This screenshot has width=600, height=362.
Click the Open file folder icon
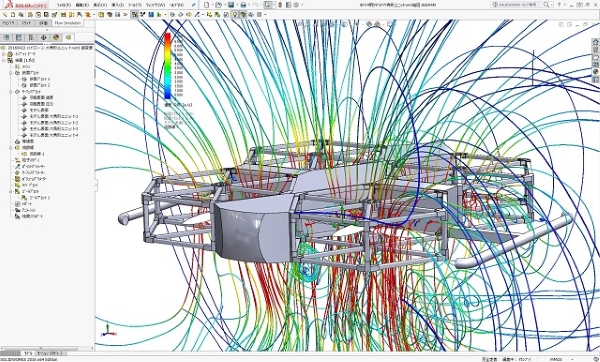coord(218,5)
